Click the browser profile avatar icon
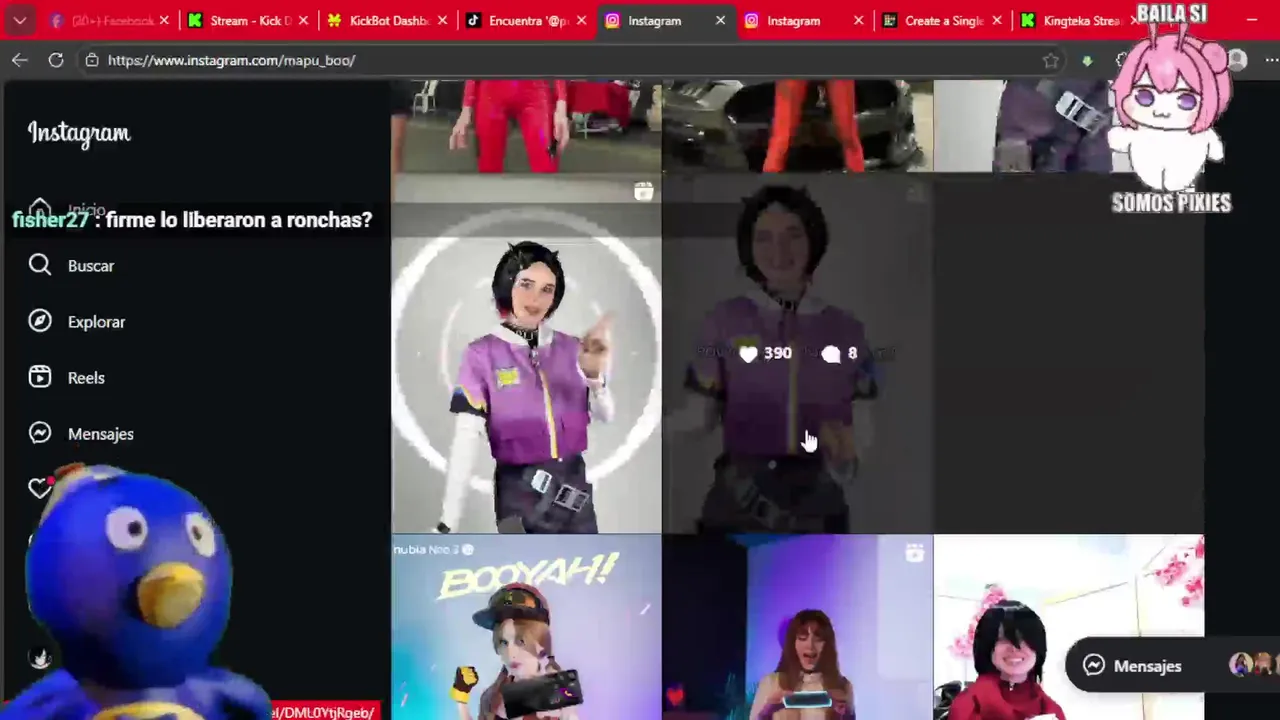 (x=1238, y=60)
